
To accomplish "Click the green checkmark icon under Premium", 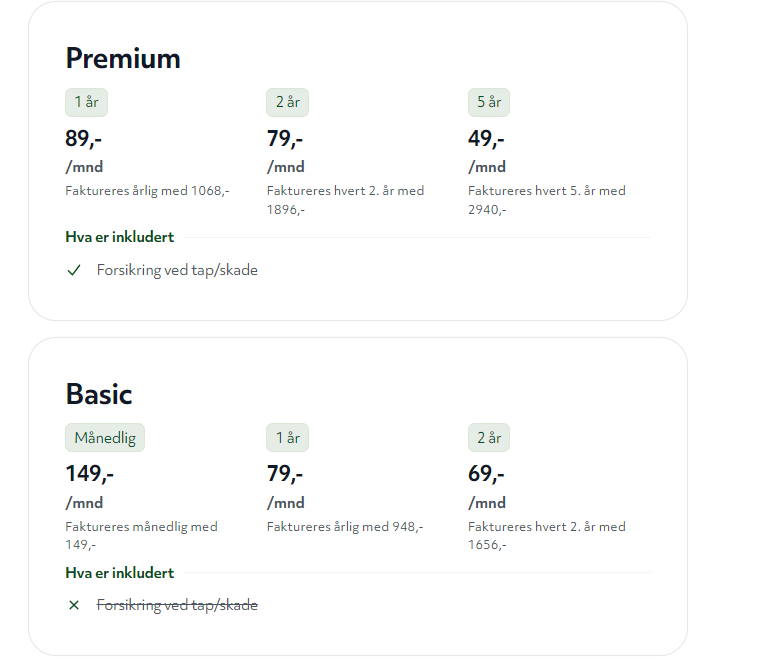I will pos(74,270).
